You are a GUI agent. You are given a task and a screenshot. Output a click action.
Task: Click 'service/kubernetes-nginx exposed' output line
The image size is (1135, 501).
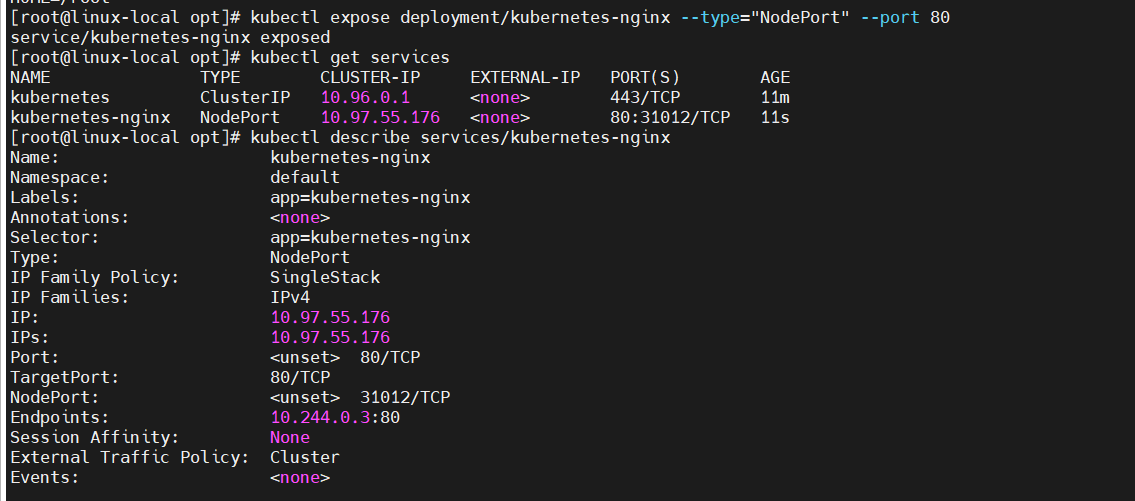[x=170, y=38]
